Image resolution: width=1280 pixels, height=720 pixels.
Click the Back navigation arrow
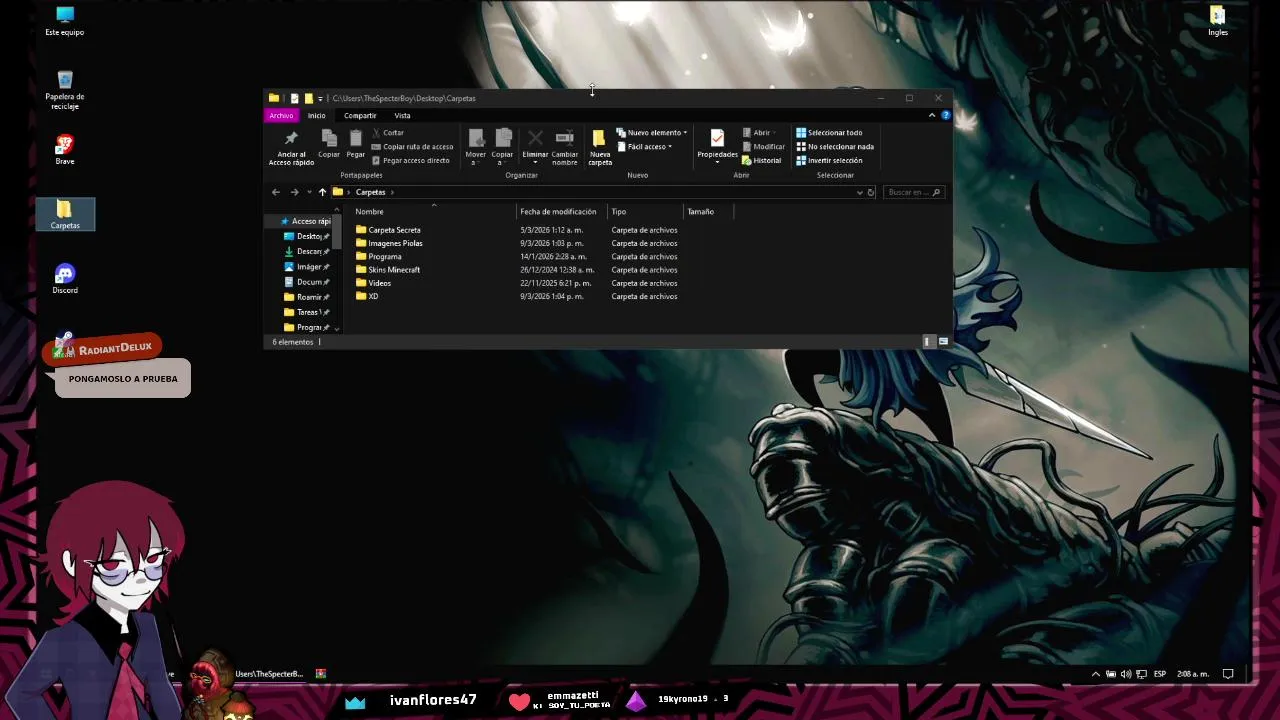[x=276, y=192]
